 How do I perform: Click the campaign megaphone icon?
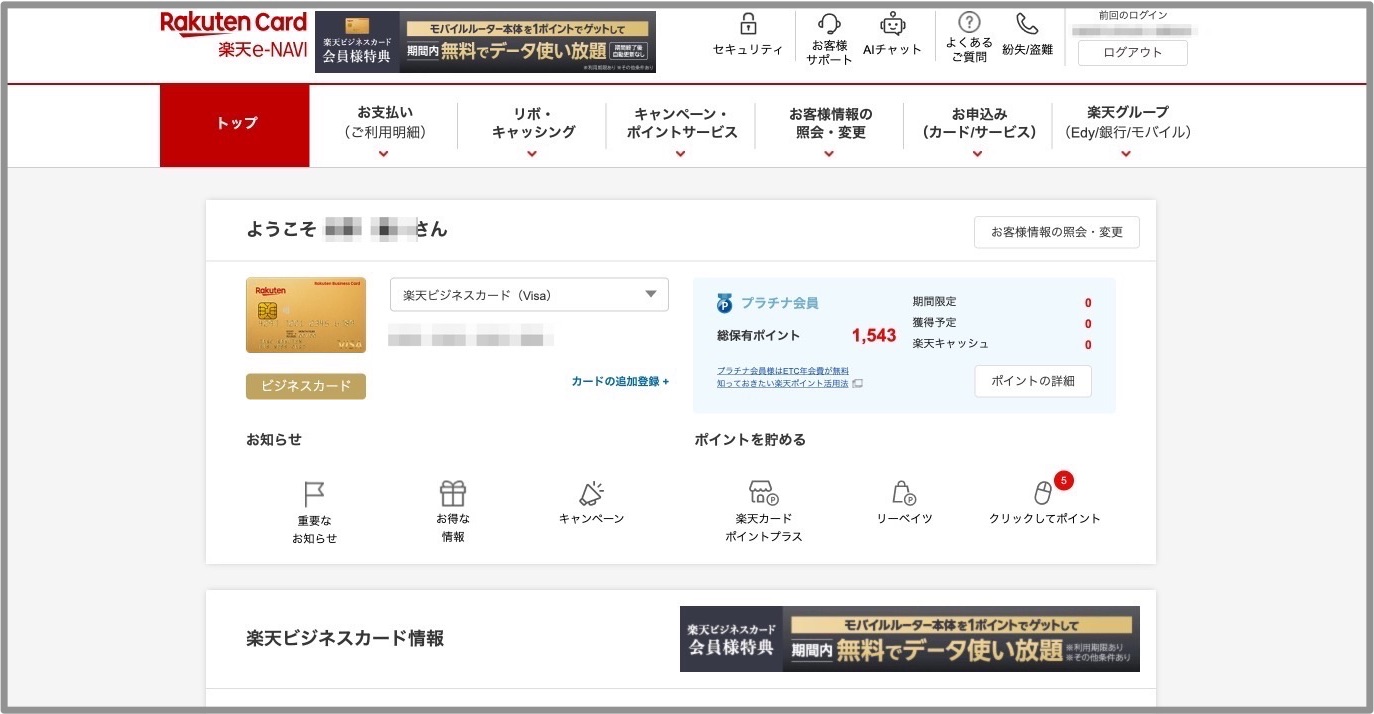click(591, 493)
